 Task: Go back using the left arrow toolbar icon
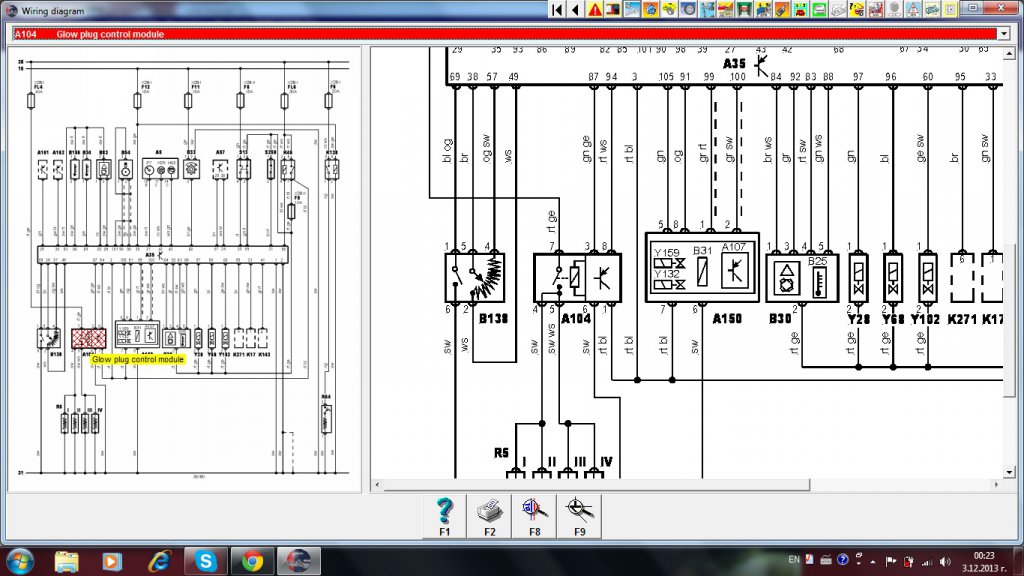(575, 10)
